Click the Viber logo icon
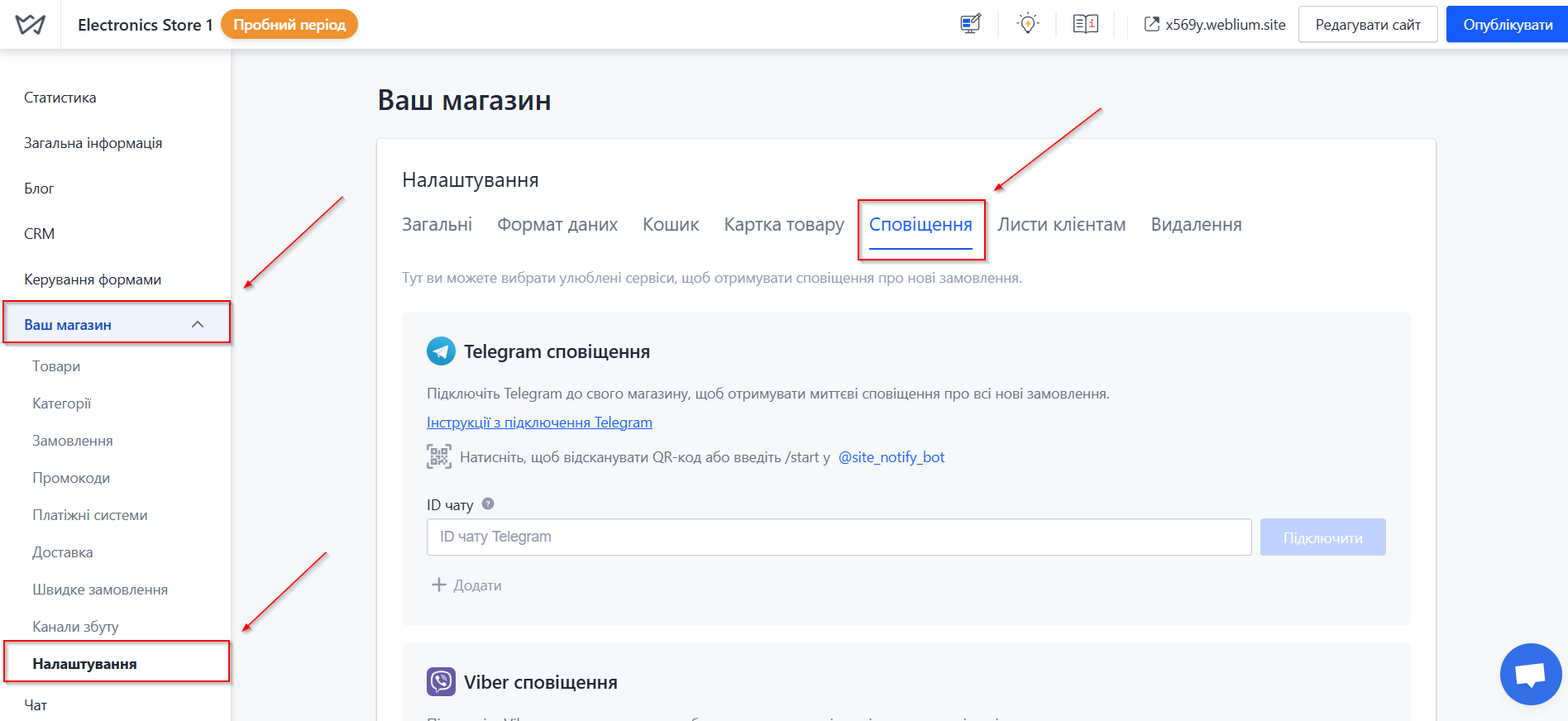The image size is (1568, 721). 441,682
